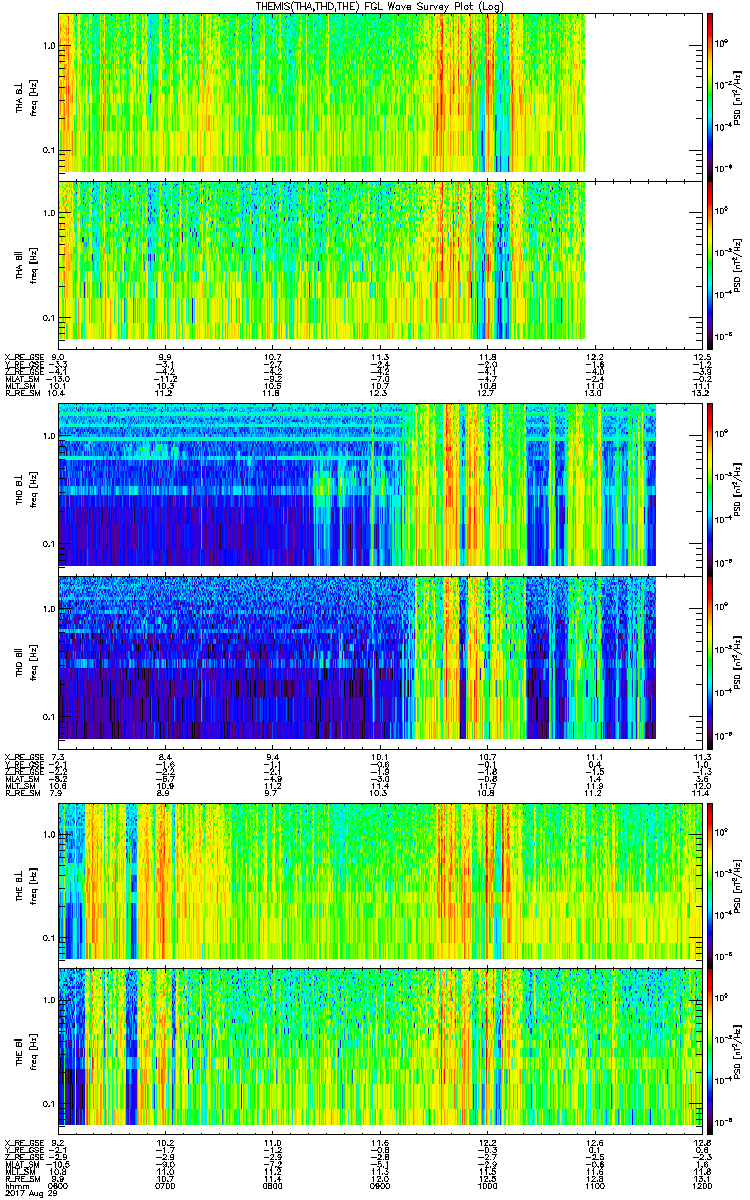Click the 1.0 frequency tick of THA B-perpendicular panel
Screen dimensions: 750x1200
point(49,46)
